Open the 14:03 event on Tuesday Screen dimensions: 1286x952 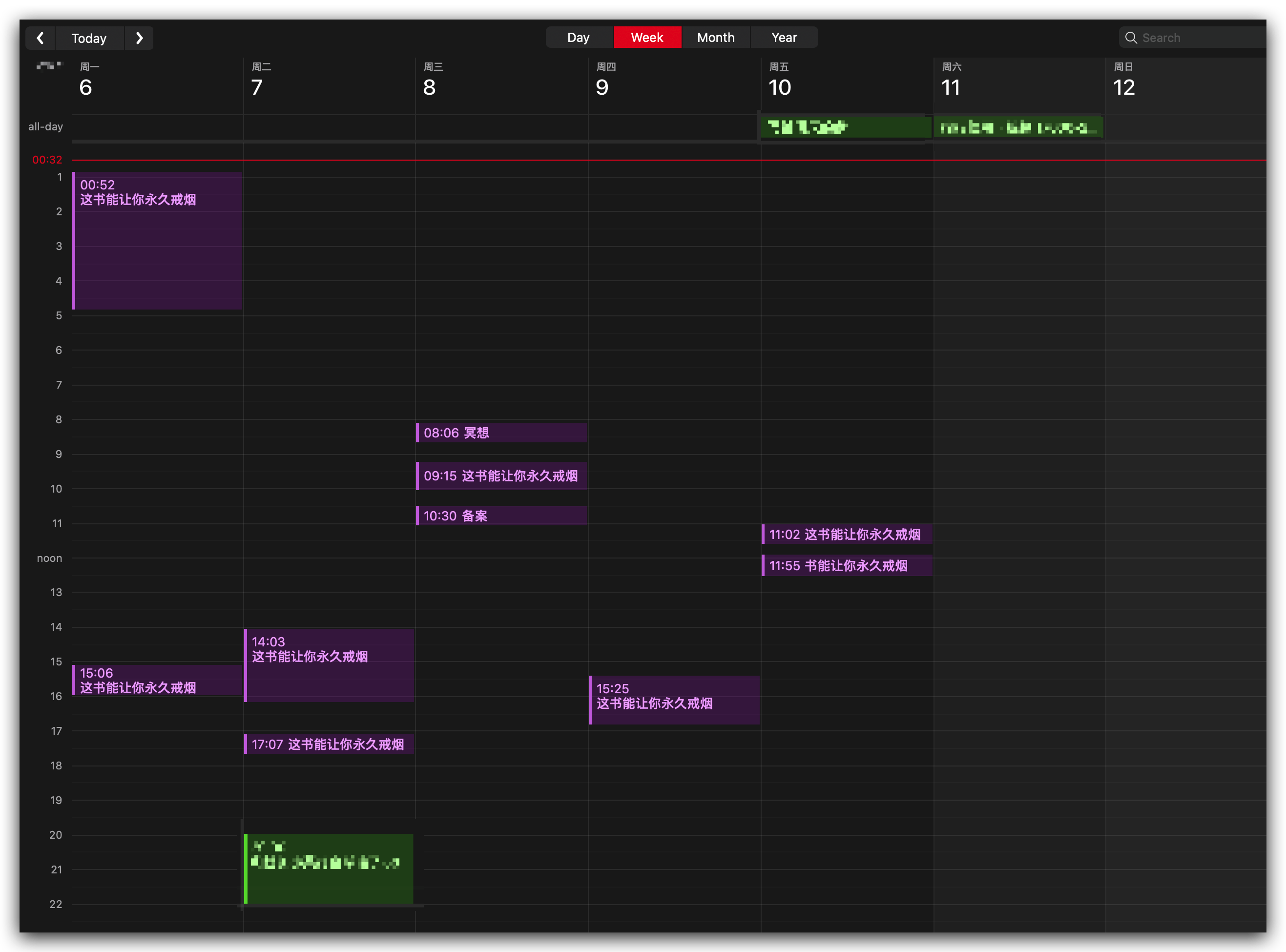[329, 665]
